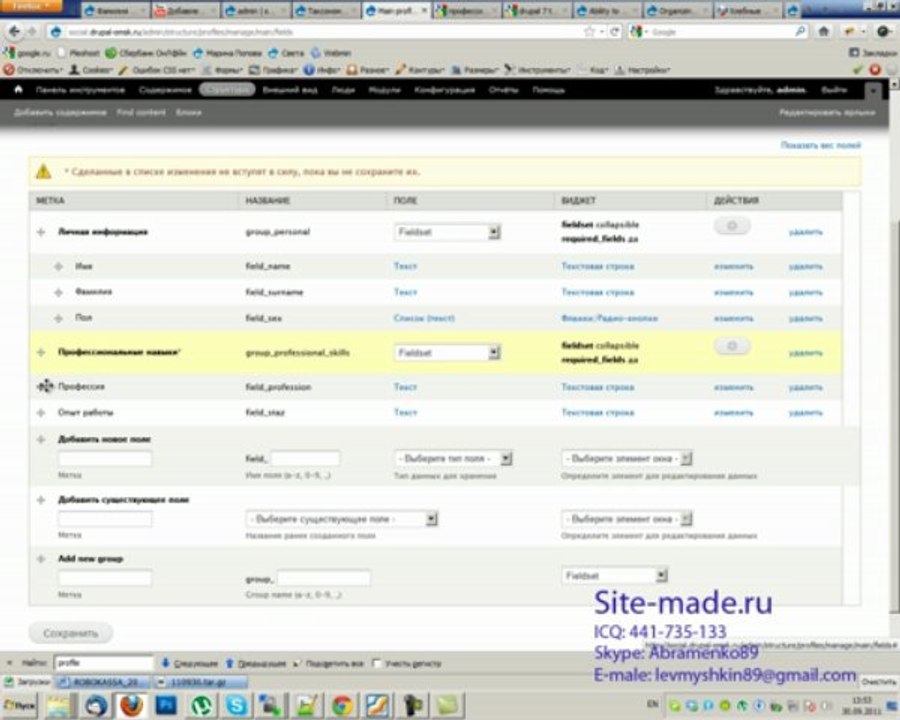Open the Cookies developer toolbar menu
The image size is (900, 720).
(91, 69)
